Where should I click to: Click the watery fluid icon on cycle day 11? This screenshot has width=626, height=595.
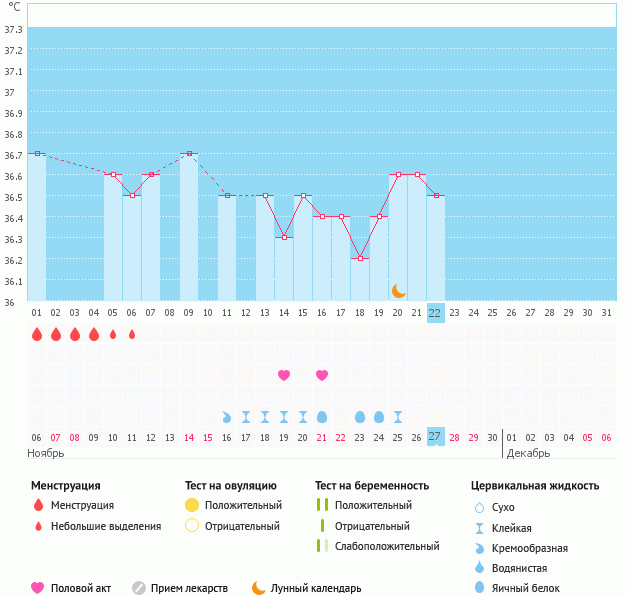227,416
